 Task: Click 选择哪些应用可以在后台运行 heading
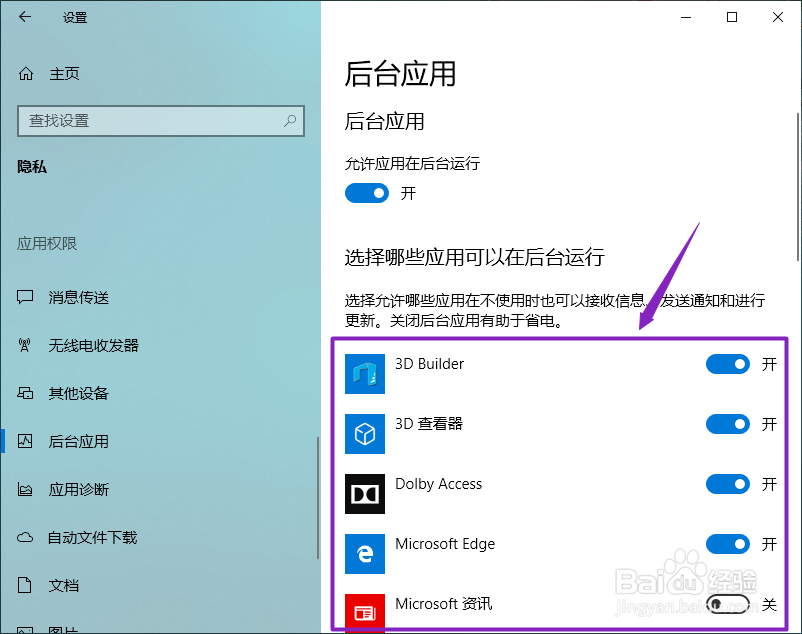coord(474,257)
